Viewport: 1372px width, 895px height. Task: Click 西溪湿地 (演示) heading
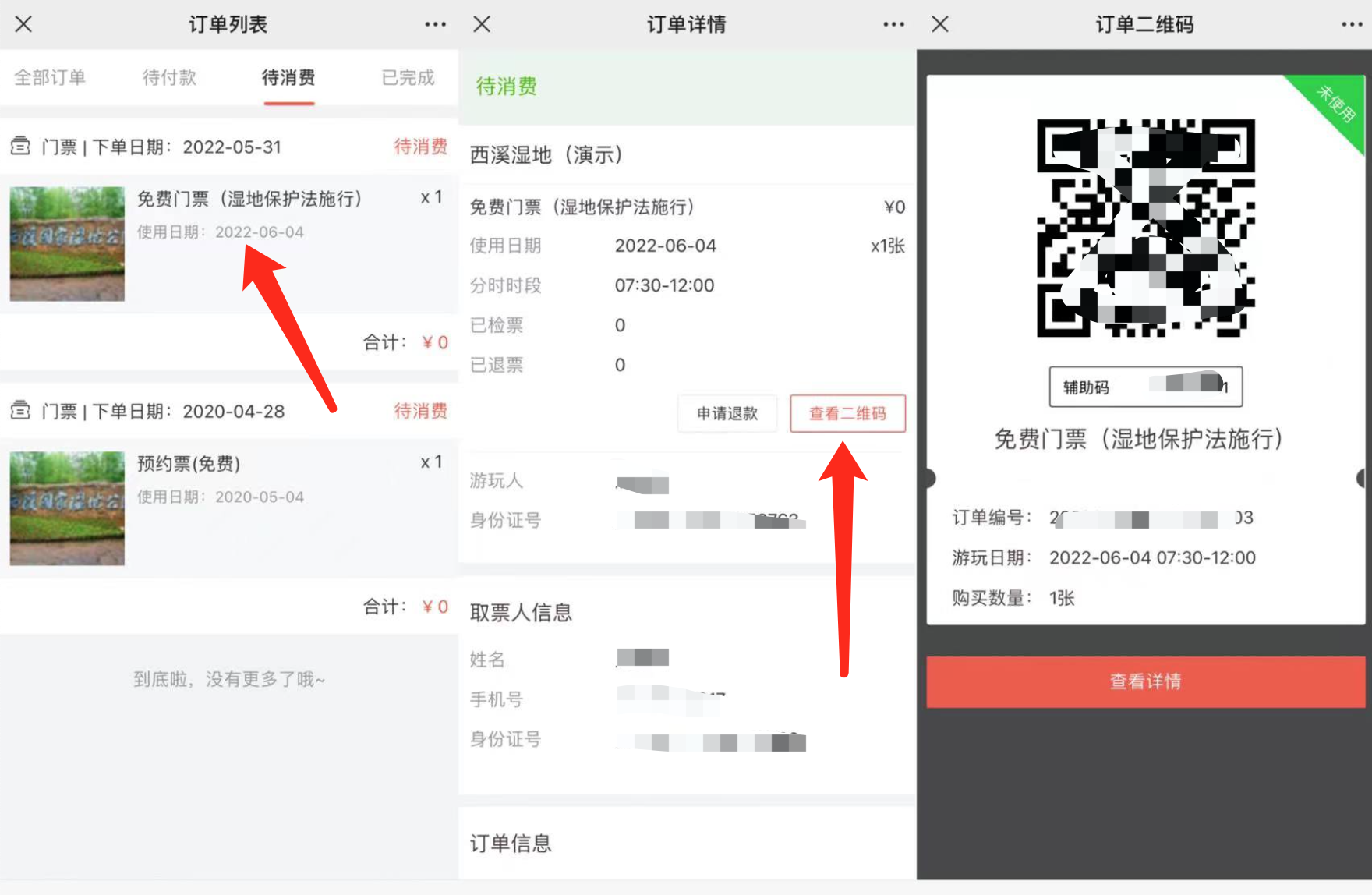546,154
